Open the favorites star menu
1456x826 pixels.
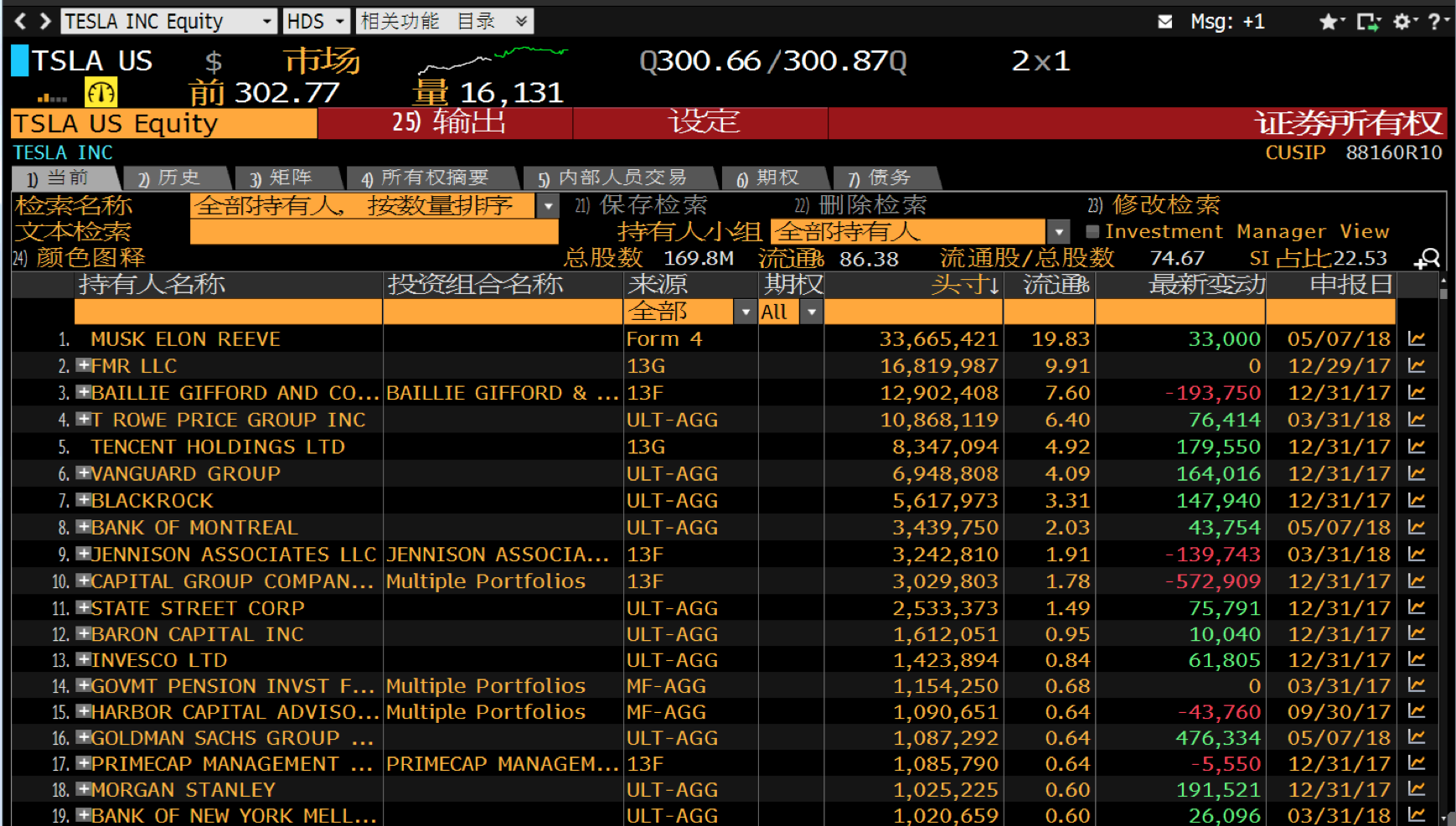point(1331,22)
